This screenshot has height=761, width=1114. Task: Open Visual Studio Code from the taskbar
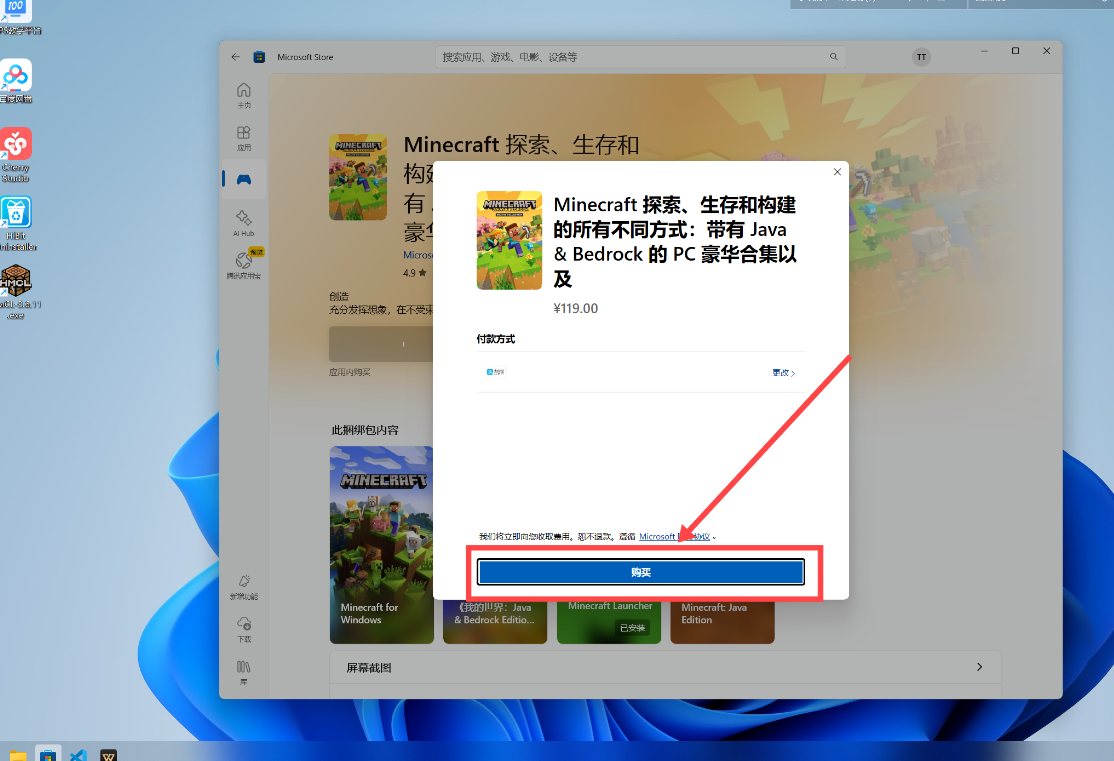78,755
